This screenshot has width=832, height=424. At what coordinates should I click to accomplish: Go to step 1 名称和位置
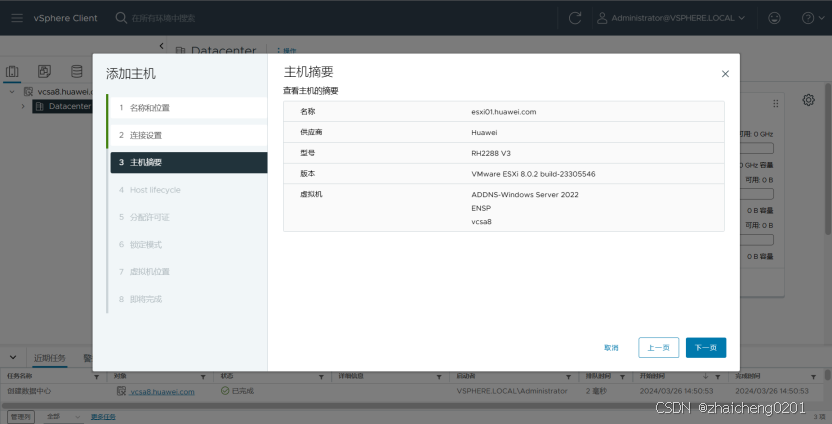pyautogui.click(x=188, y=108)
